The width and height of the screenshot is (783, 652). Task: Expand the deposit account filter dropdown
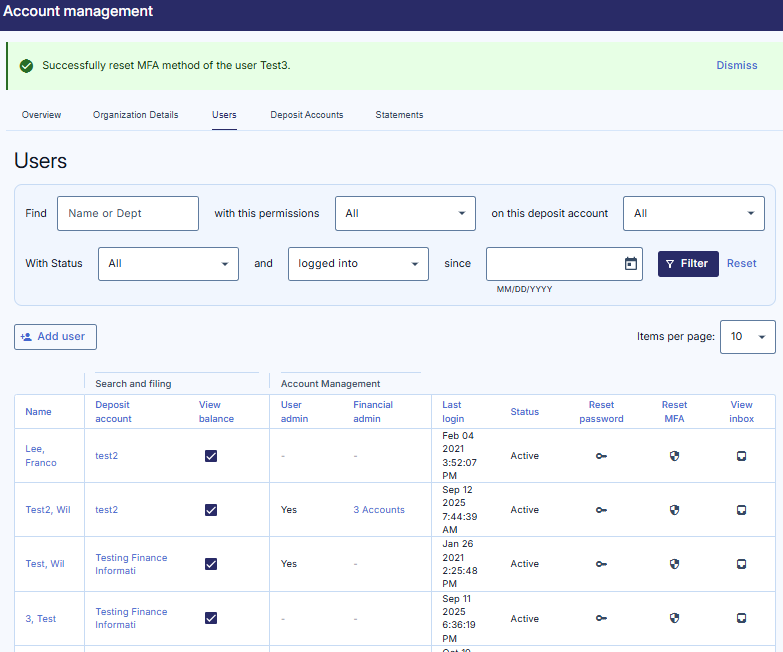click(x=693, y=213)
